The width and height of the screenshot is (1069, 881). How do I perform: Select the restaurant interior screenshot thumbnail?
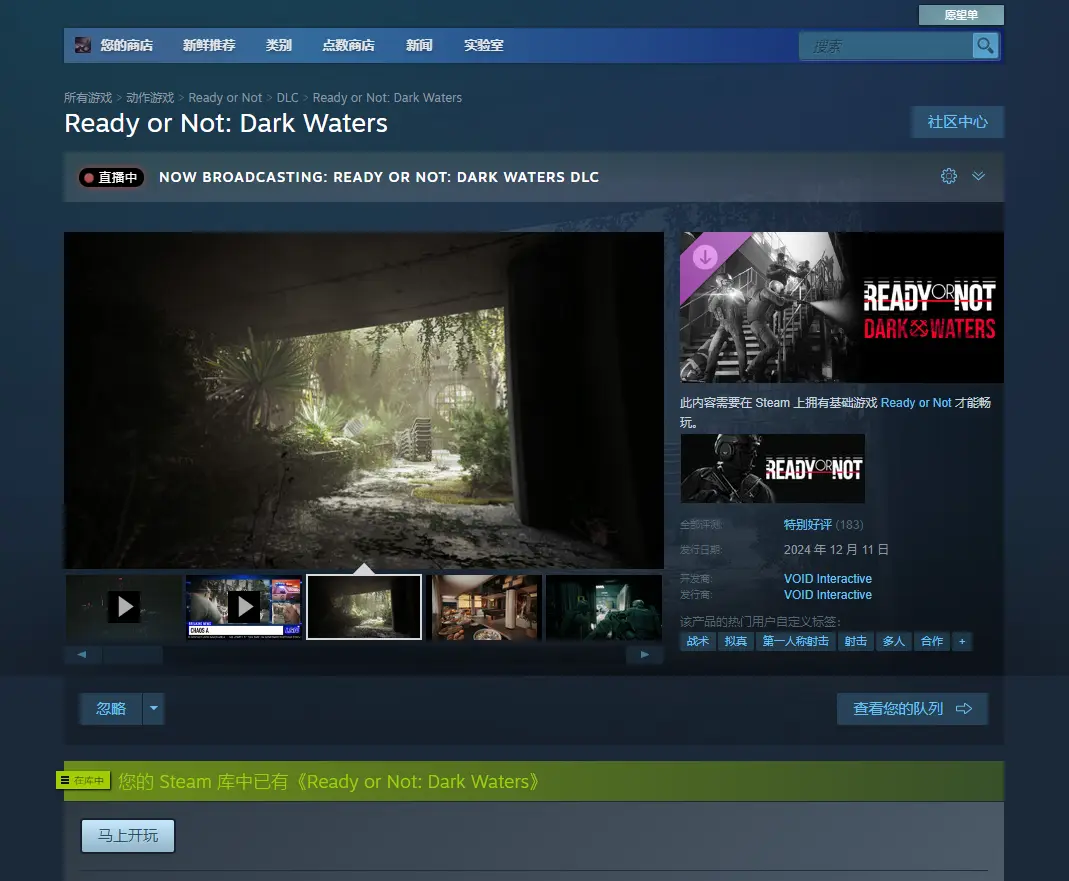pyautogui.click(x=484, y=607)
